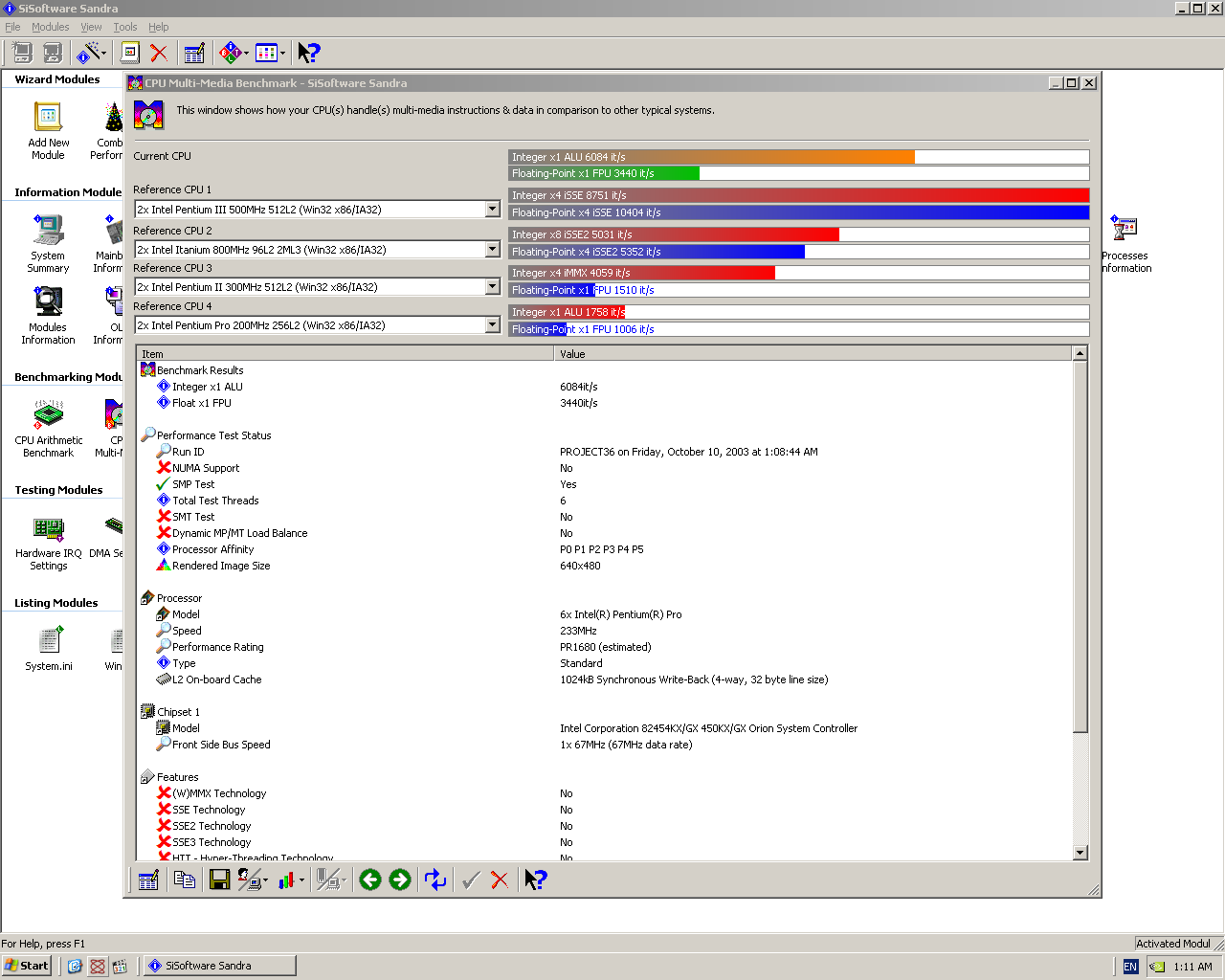Viewport: 1225px width, 980px height.
Task: Click the green forward arrow icon
Action: tap(400, 880)
